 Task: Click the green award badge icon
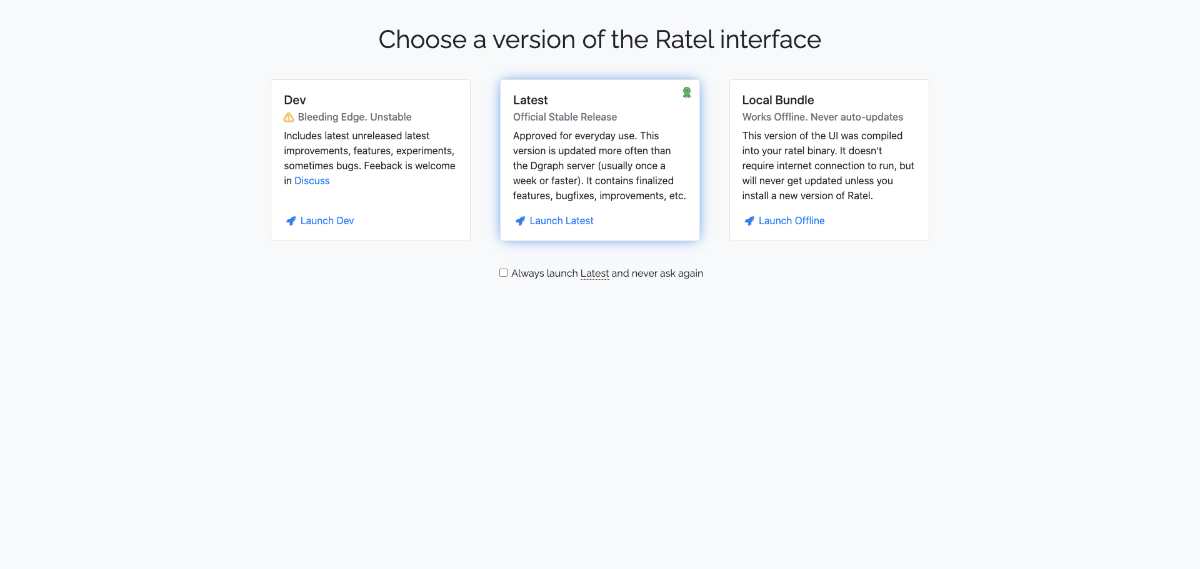tap(686, 92)
